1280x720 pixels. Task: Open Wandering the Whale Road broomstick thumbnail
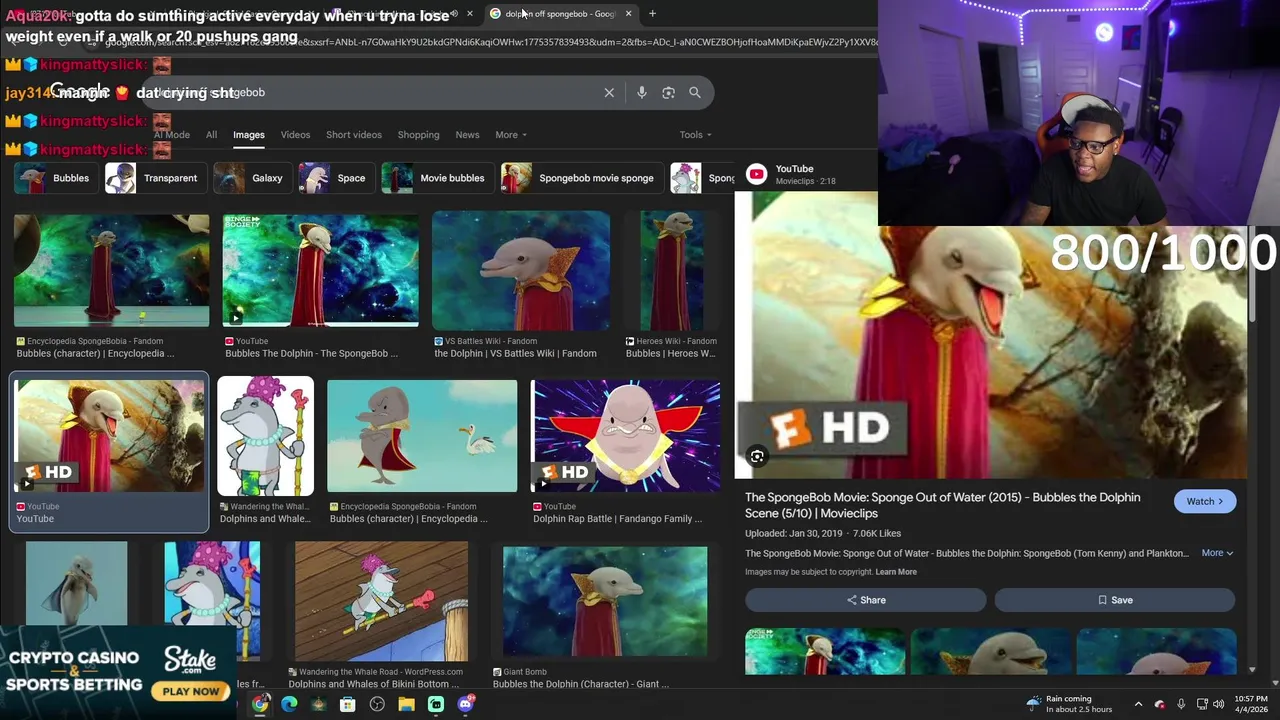click(x=381, y=601)
